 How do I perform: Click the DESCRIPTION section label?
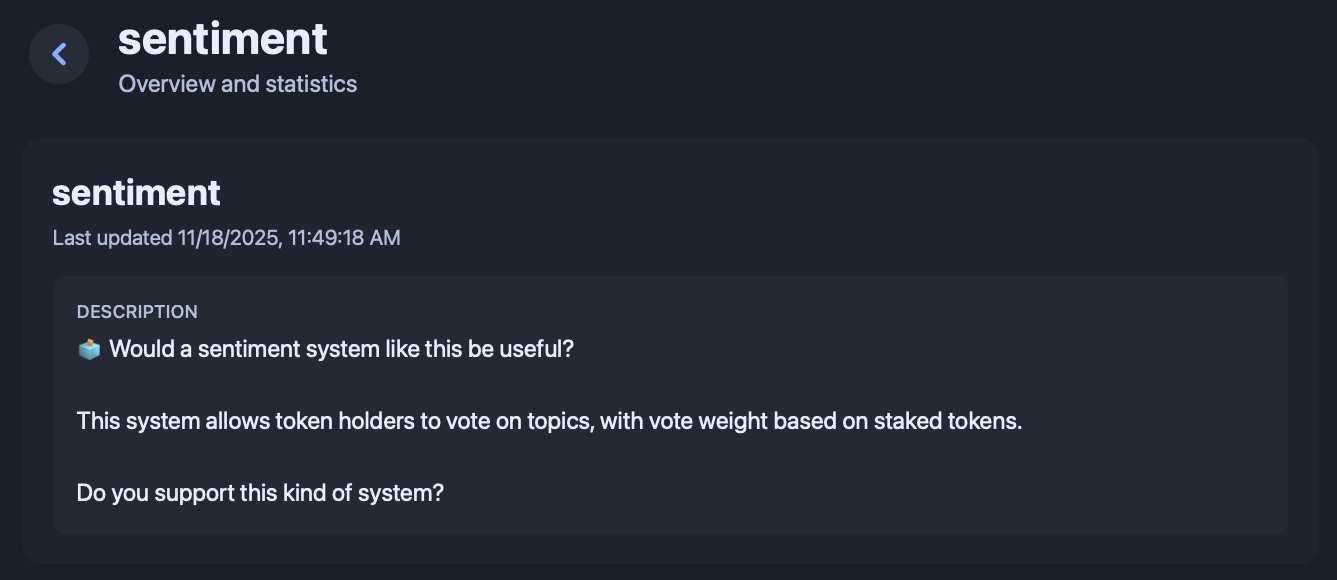click(x=137, y=312)
